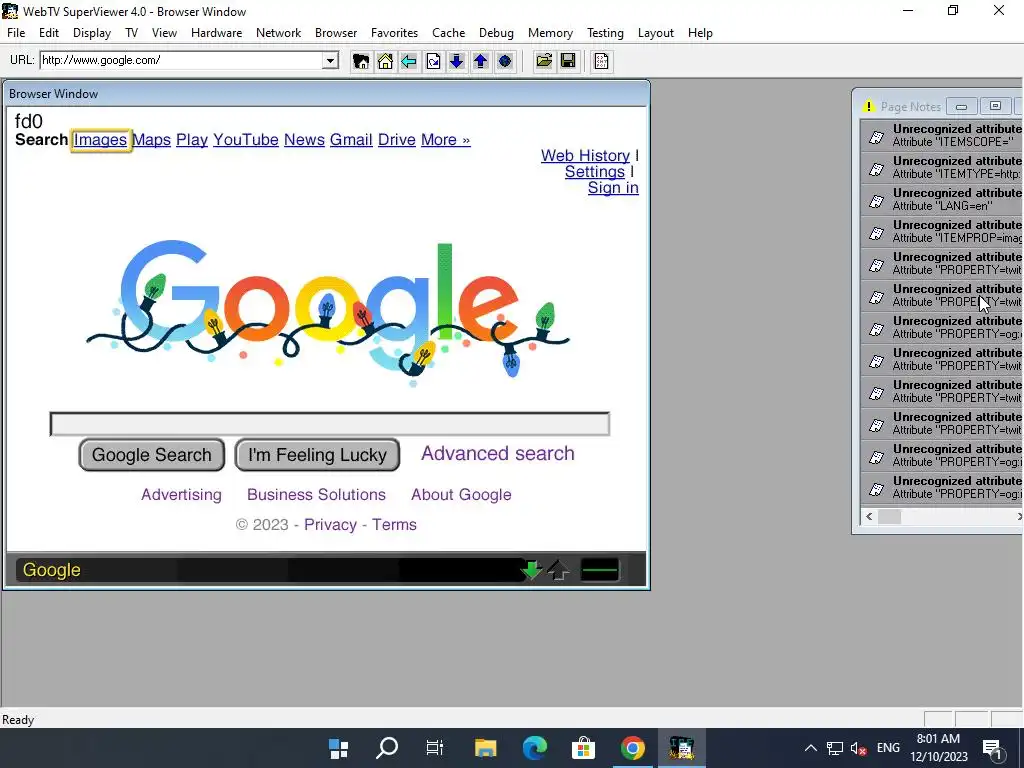Click the blue globe toolbar icon
This screenshot has width=1024, height=768.
(504, 61)
